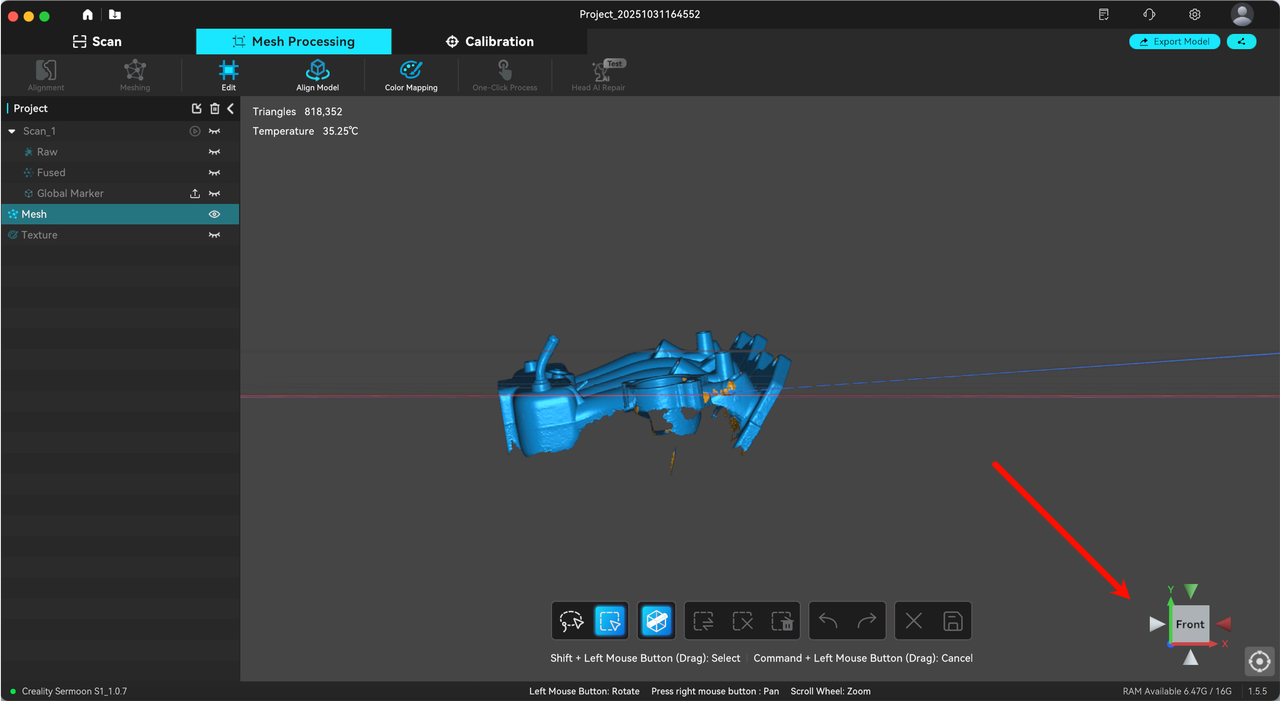Open application settings via the gear icon
The image size is (1280, 701).
[1194, 15]
